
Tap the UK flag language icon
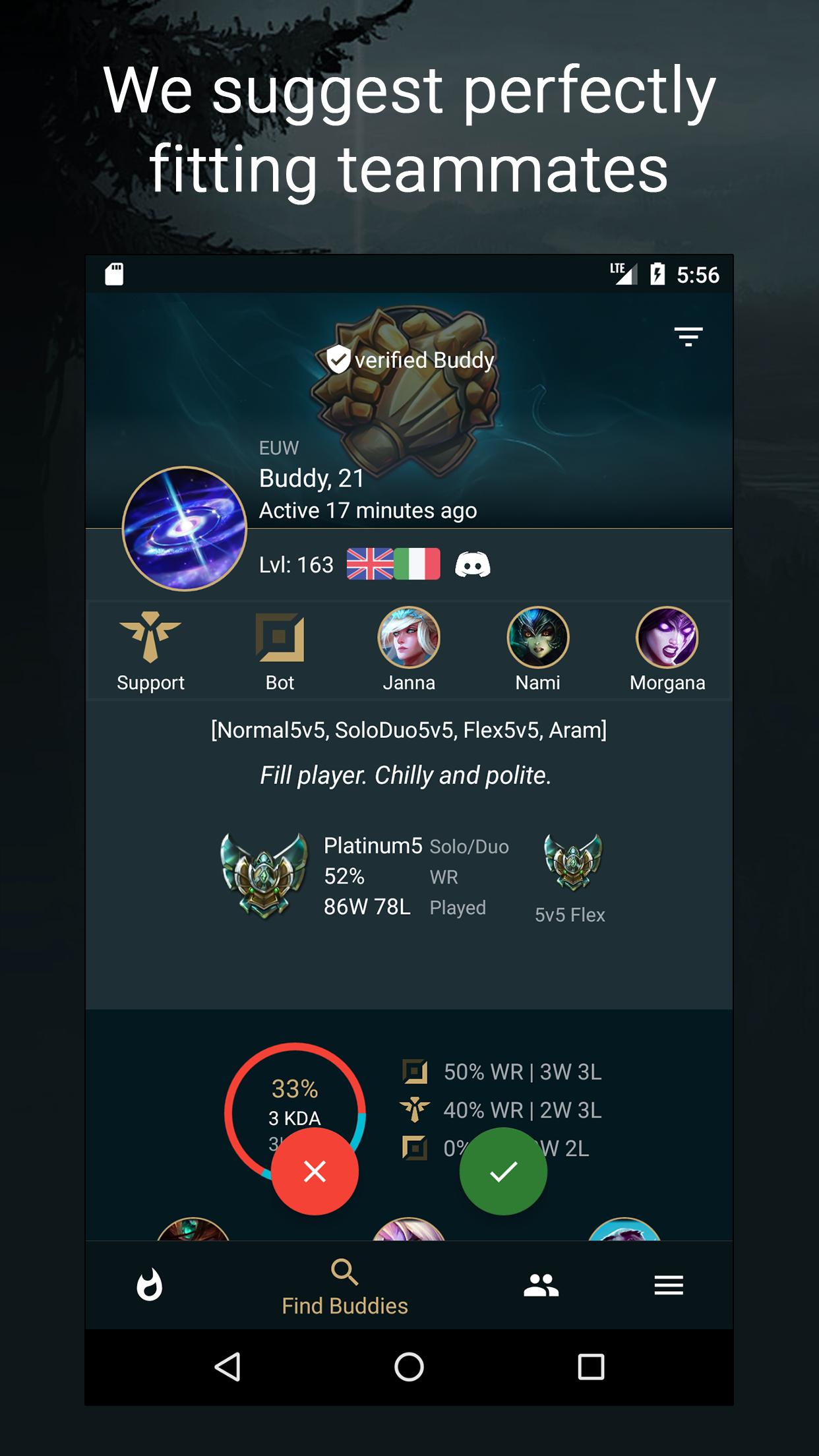point(370,564)
